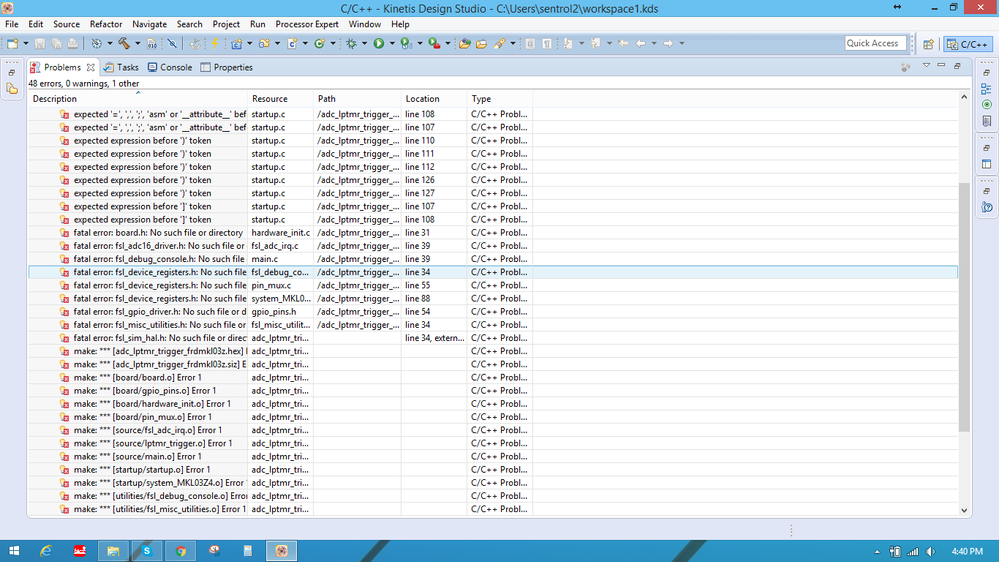Click the Forward navigation arrow
Viewport: 999px width, 562px height.
coord(668,43)
